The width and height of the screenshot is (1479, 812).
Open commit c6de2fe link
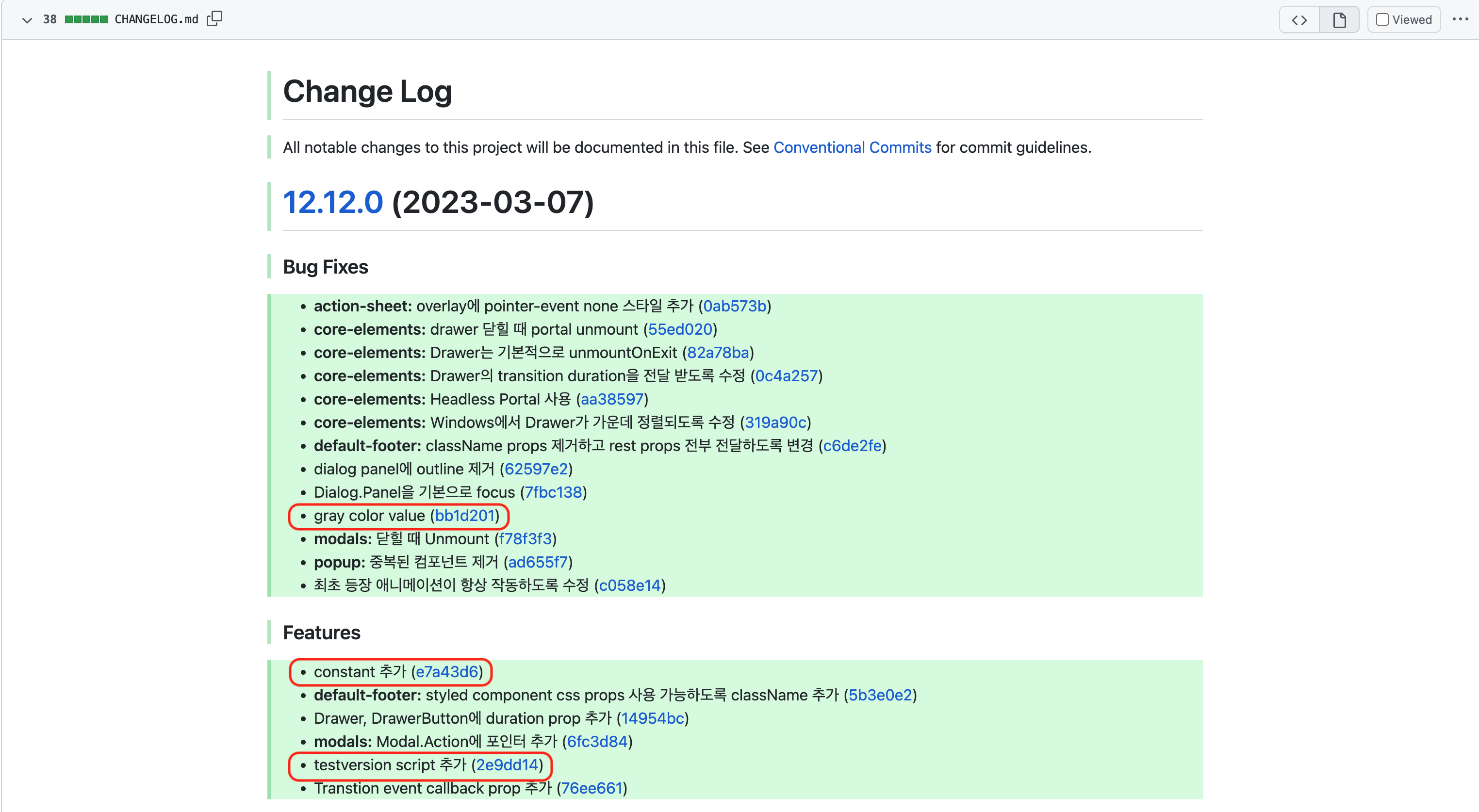point(852,445)
